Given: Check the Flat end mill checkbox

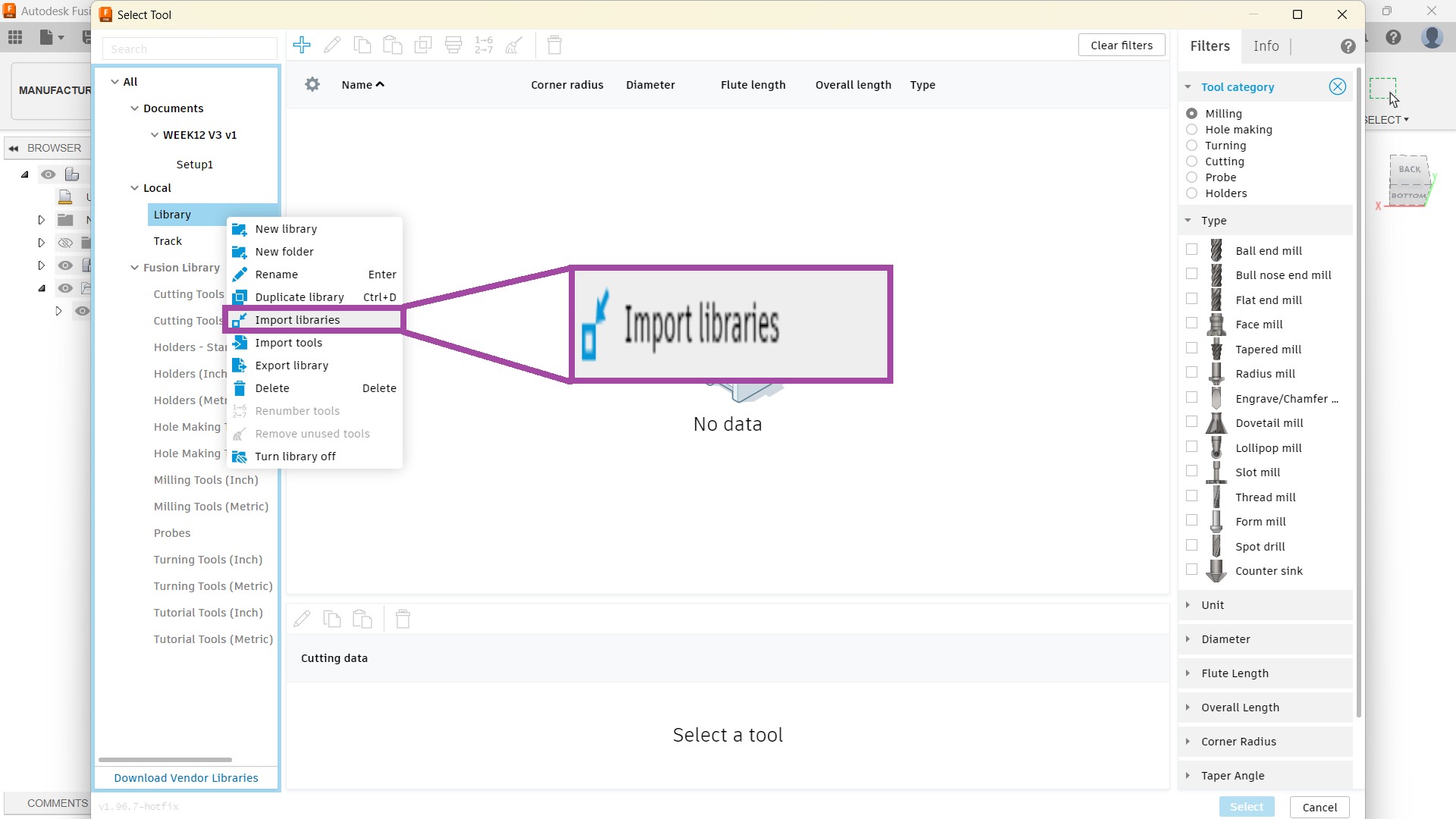Looking at the screenshot, I should click(x=1192, y=300).
